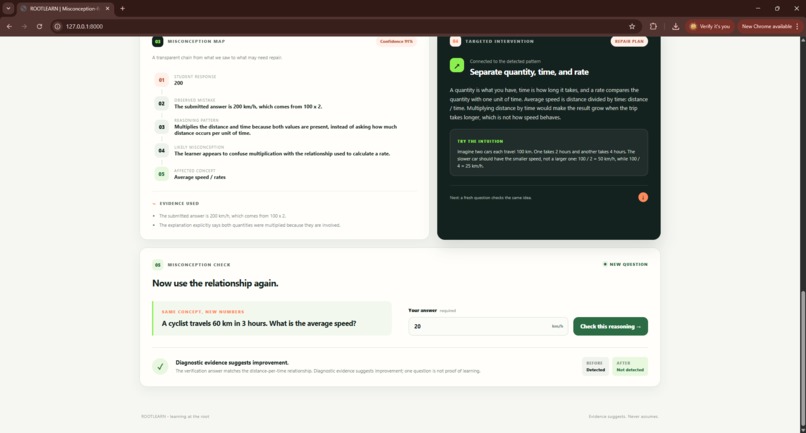Click the site info icon in address bar
The image size is (806, 433).
[x=58, y=26]
